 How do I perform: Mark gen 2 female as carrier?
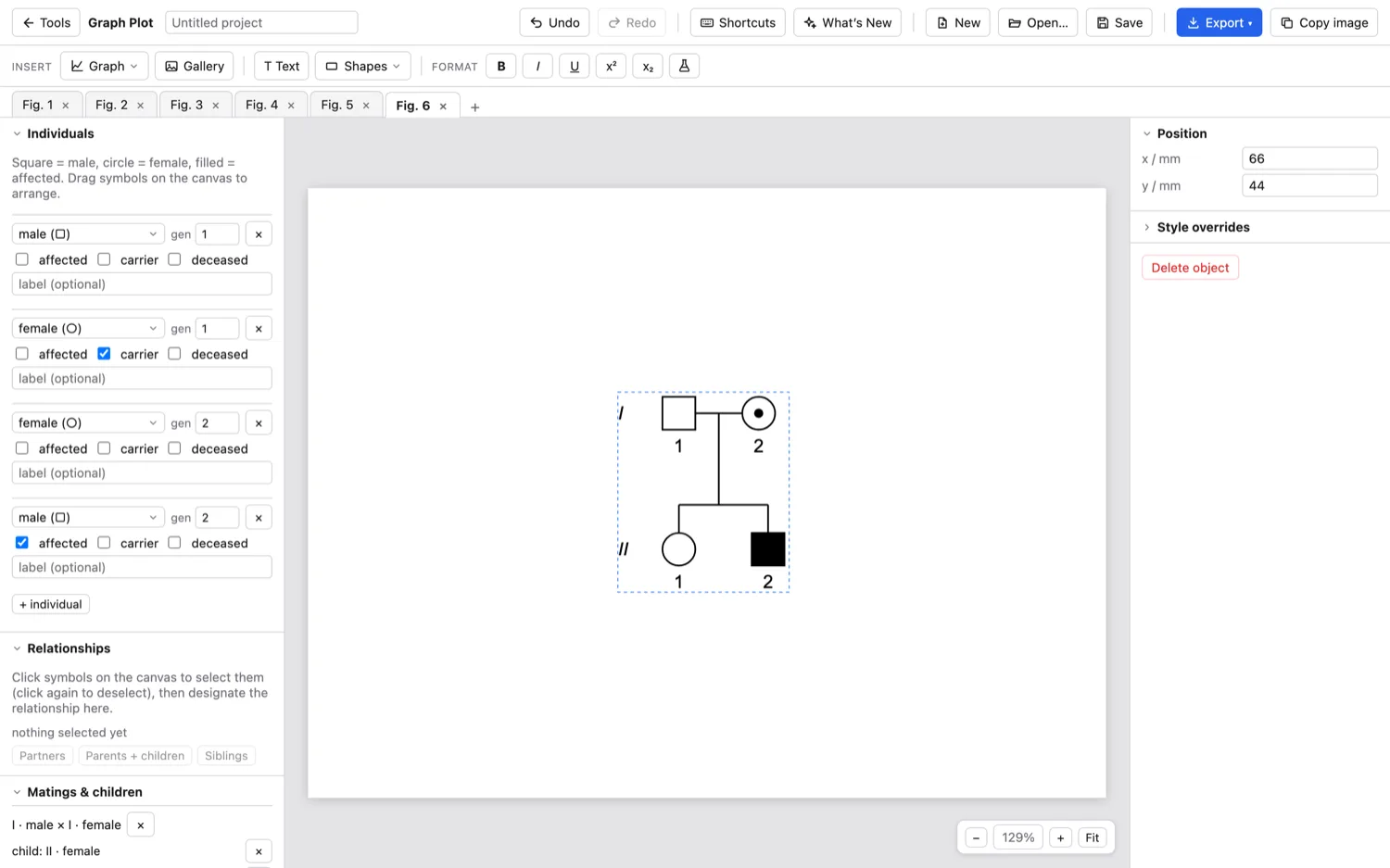104,448
